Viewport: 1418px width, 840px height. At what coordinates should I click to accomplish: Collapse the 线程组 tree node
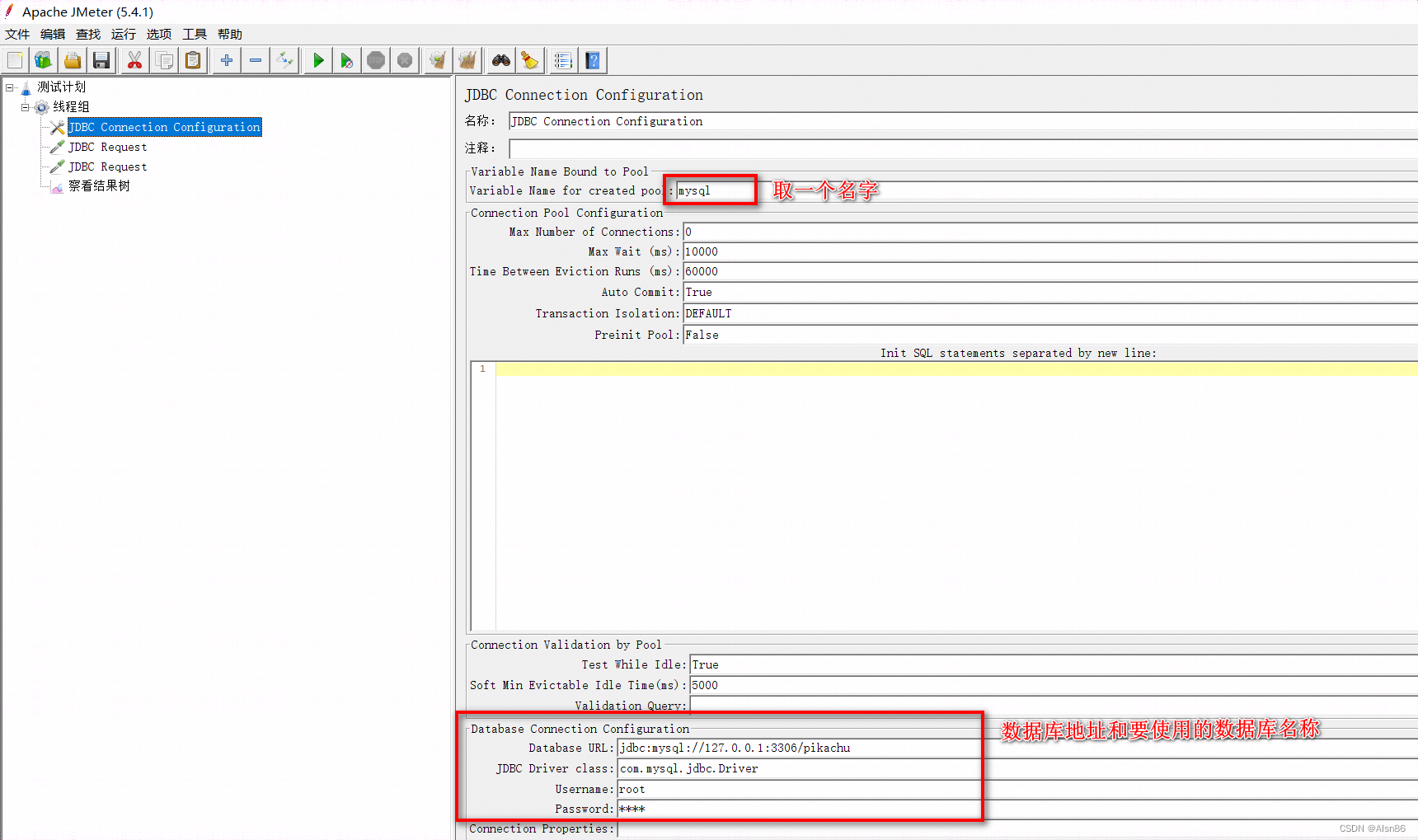pos(26,107)
